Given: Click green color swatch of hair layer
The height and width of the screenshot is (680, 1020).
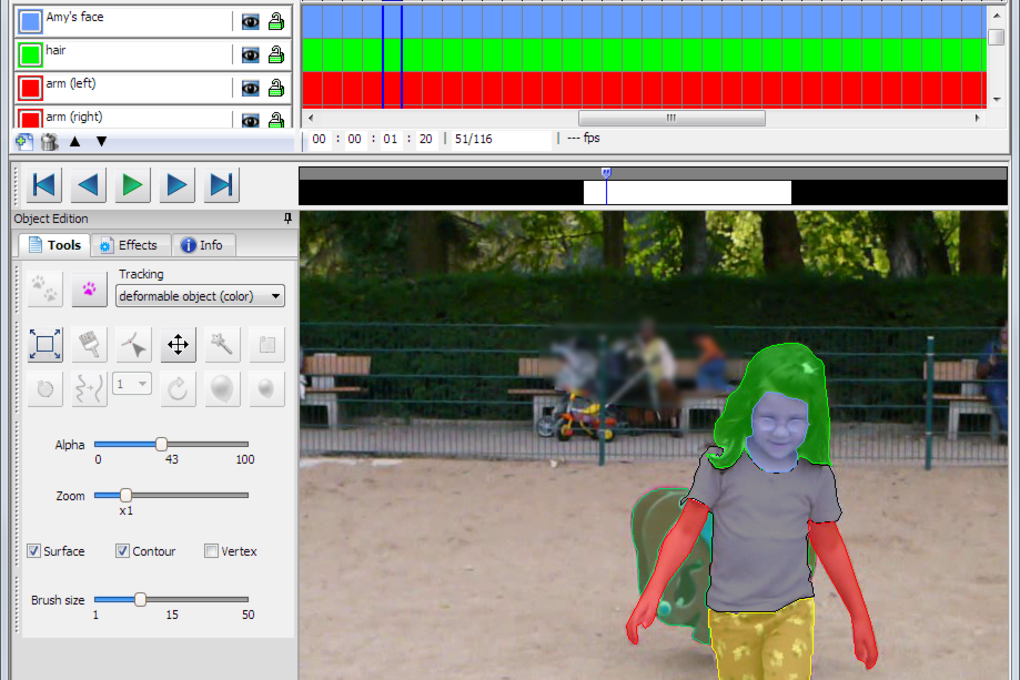Looking at the screenshot, I should coord(30,55).
